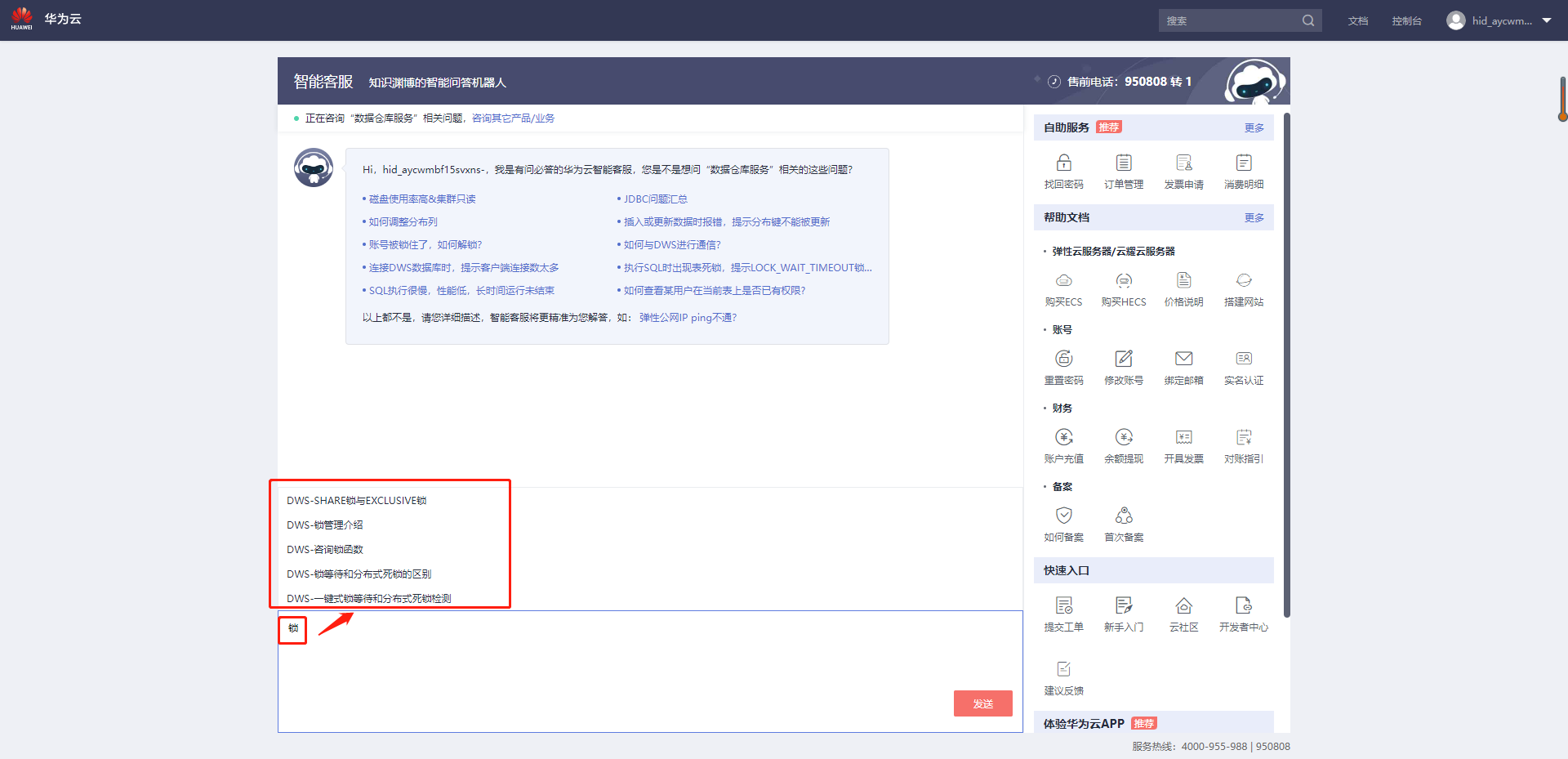Open question 如何与DWS进行通信?
The image size is (1568, 759).
[672, 245]
